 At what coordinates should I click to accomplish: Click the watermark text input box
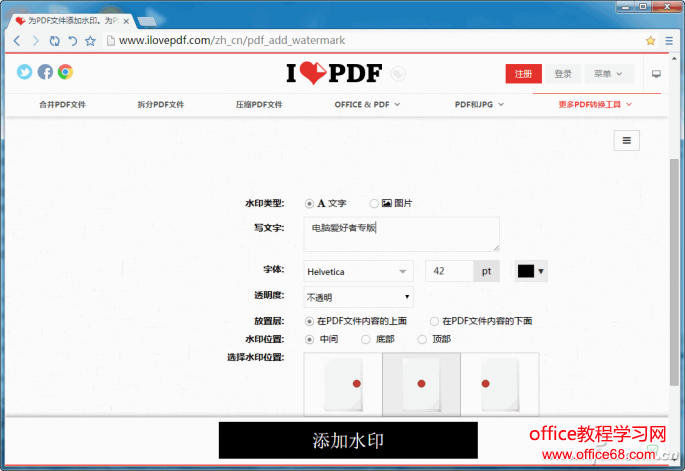[x=401, y=234]
